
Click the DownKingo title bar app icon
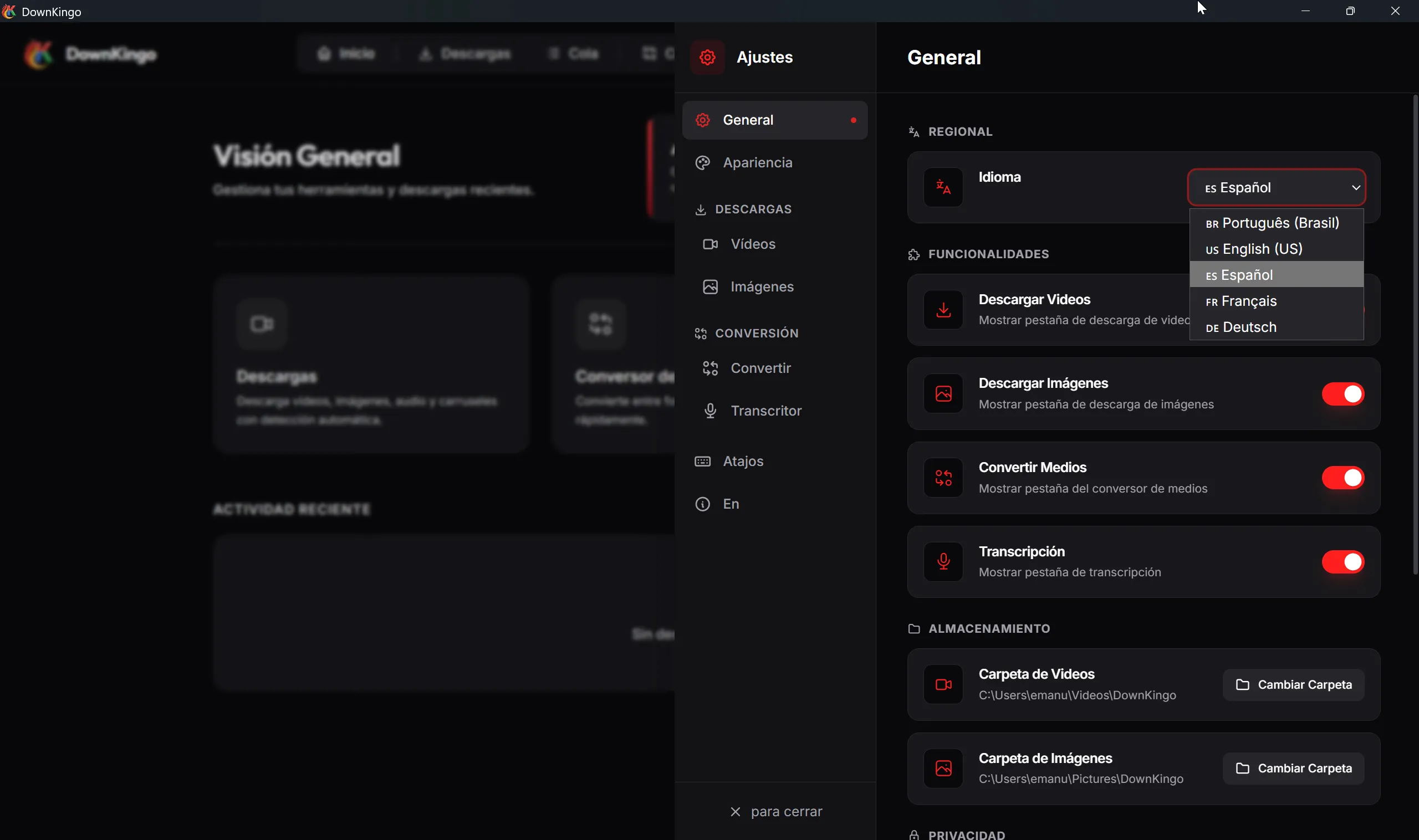[8, 11]
